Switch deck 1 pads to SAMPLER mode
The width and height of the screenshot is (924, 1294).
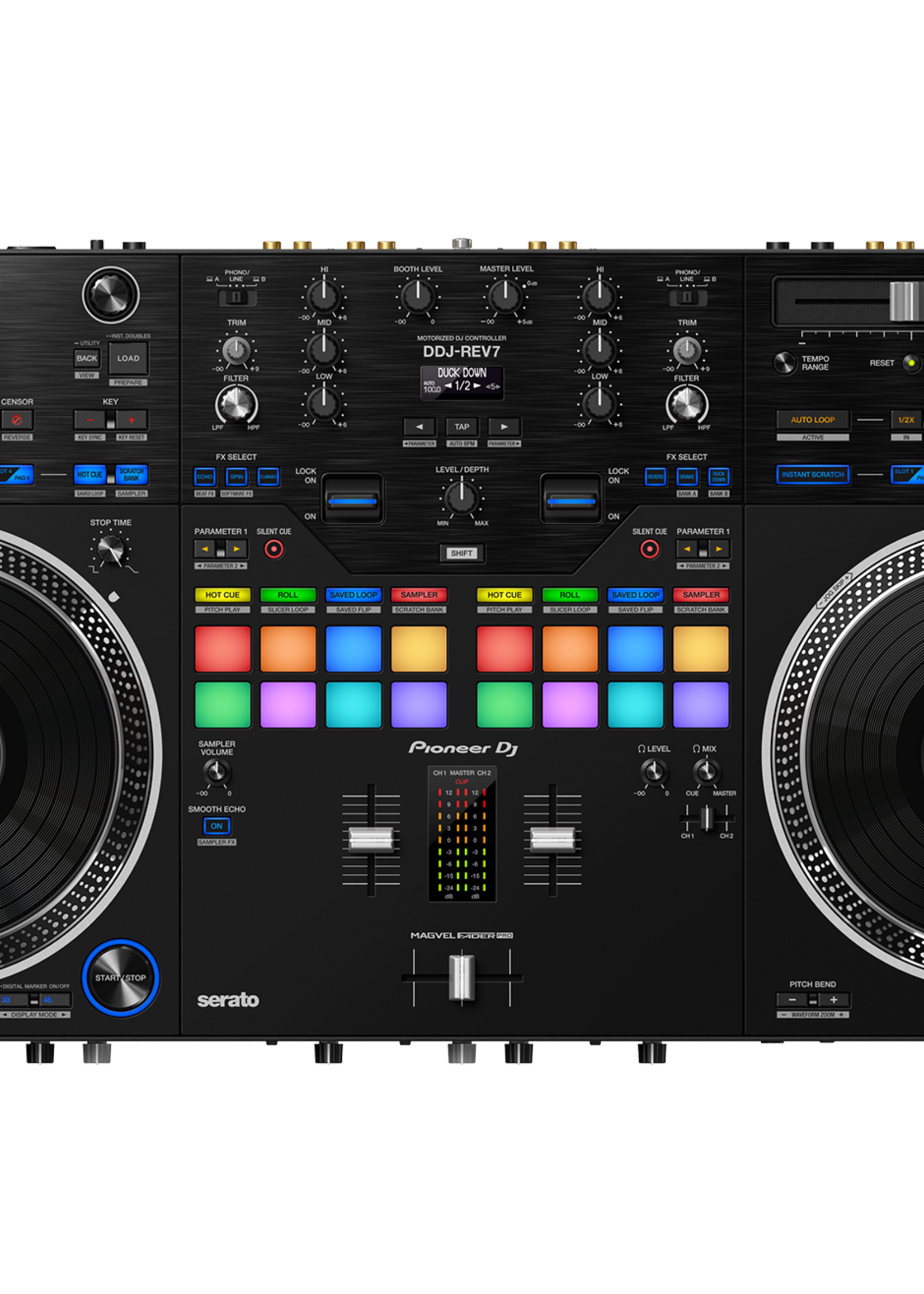pos(419,595)
